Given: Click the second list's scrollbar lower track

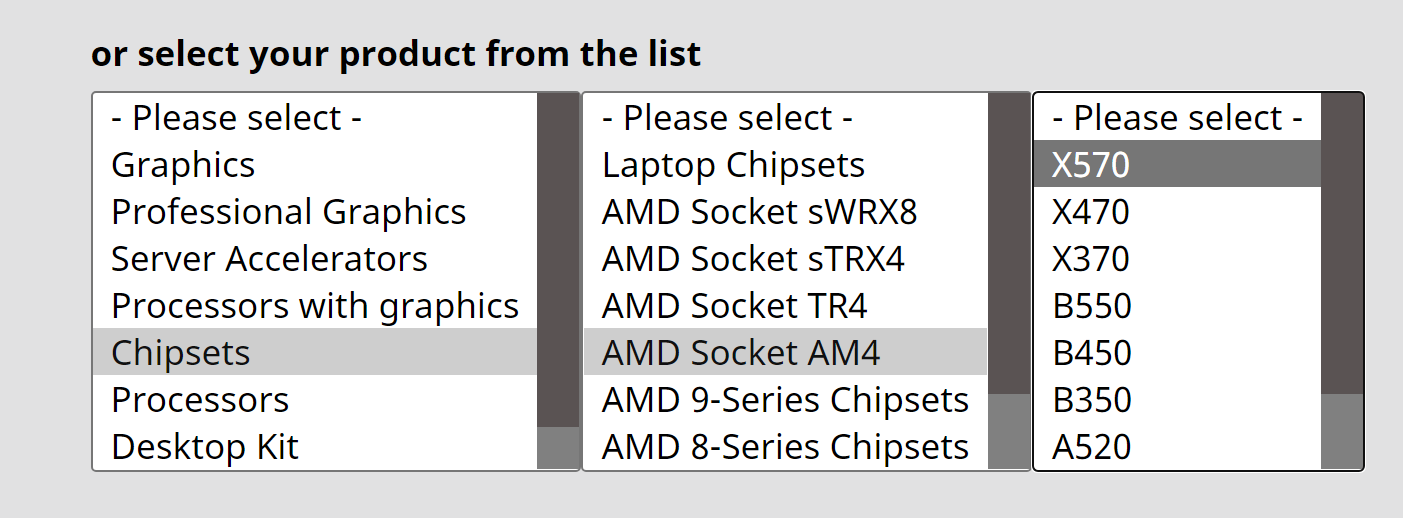Looking at the screenshot, I should (1009, 431).
